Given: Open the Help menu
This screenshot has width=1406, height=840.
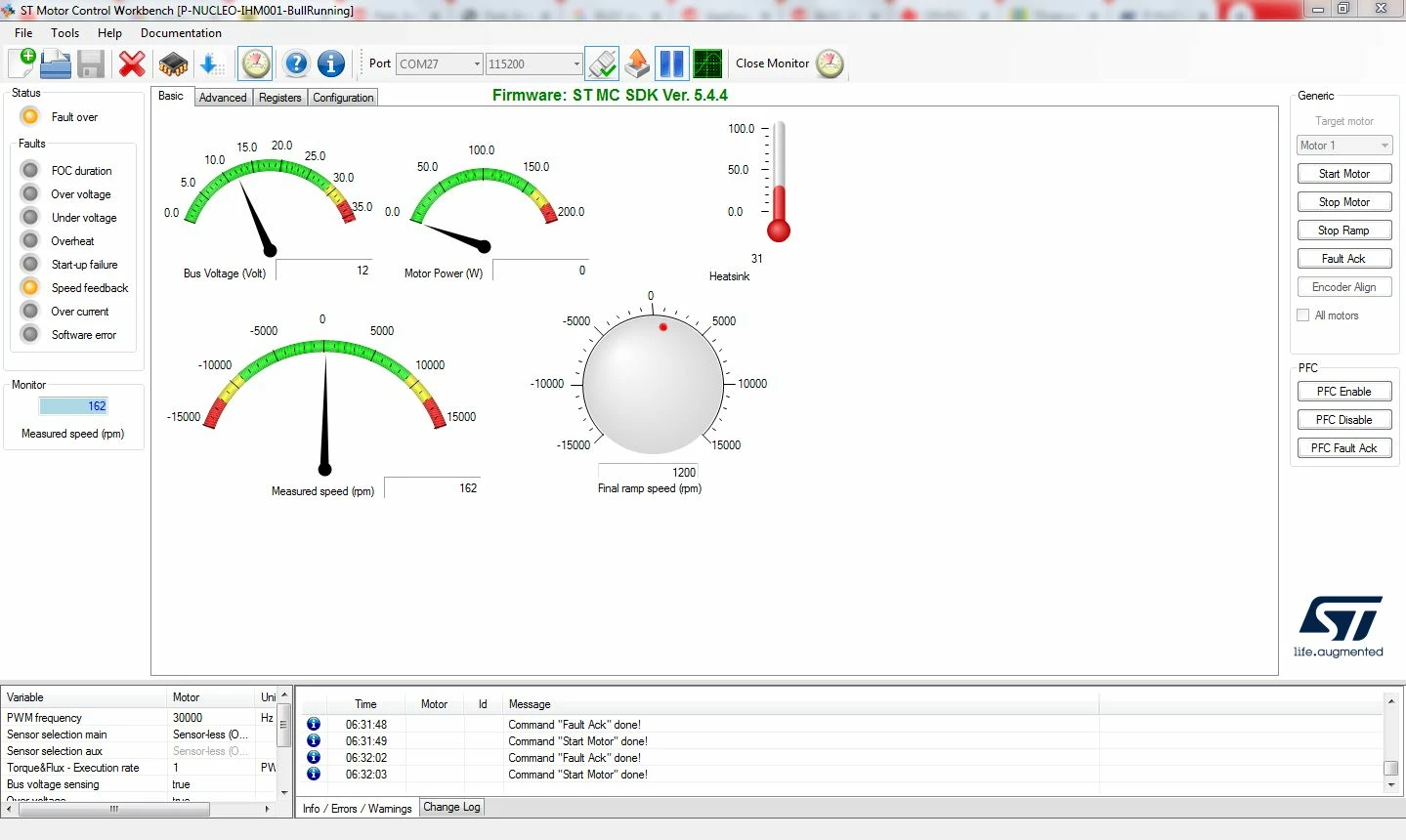Looking at the screenshot, I should [109, 32].
